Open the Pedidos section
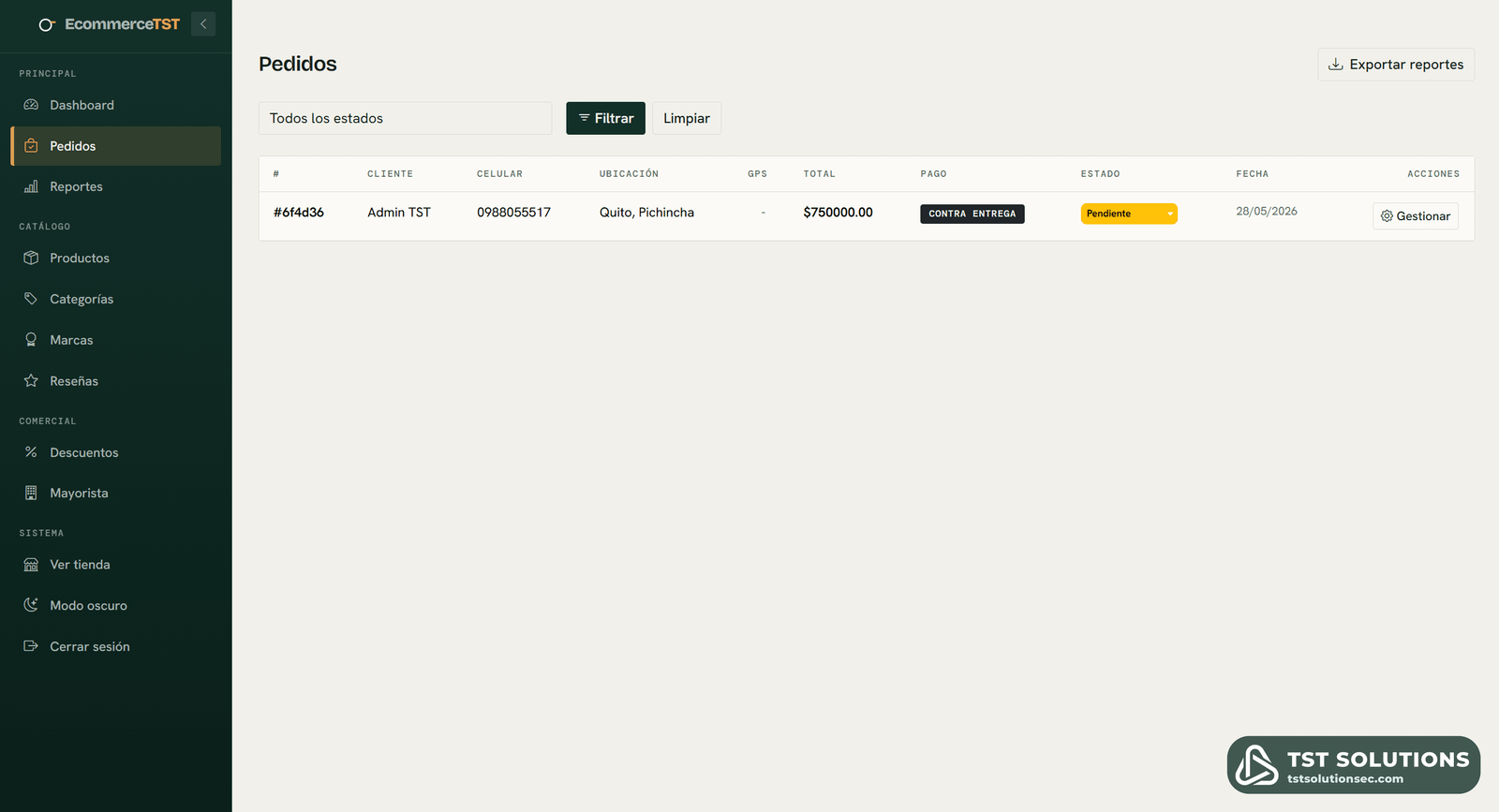This screenshot has height=812, width=1499. pos(116,146)
